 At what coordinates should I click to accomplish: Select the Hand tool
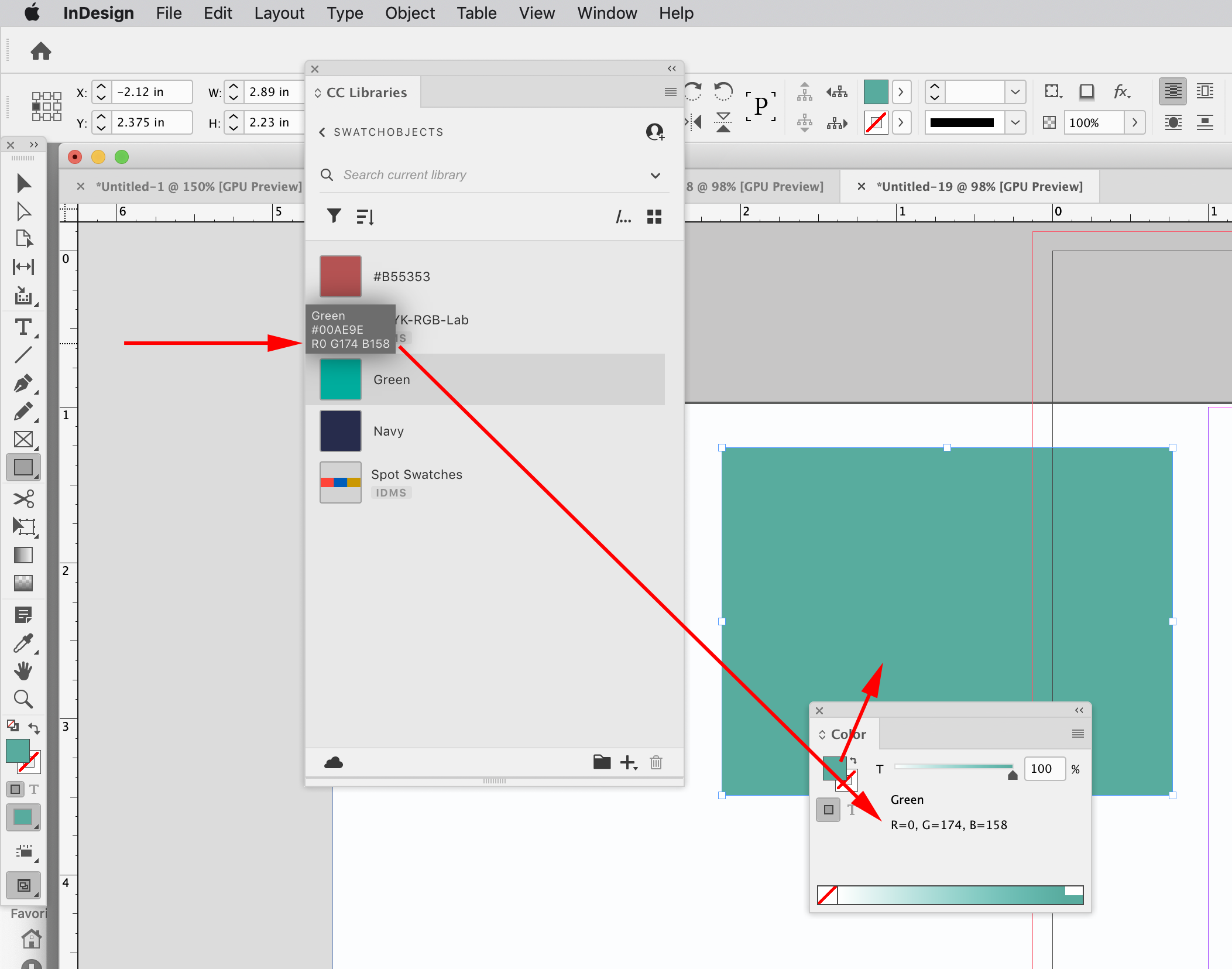pos(23,670)
